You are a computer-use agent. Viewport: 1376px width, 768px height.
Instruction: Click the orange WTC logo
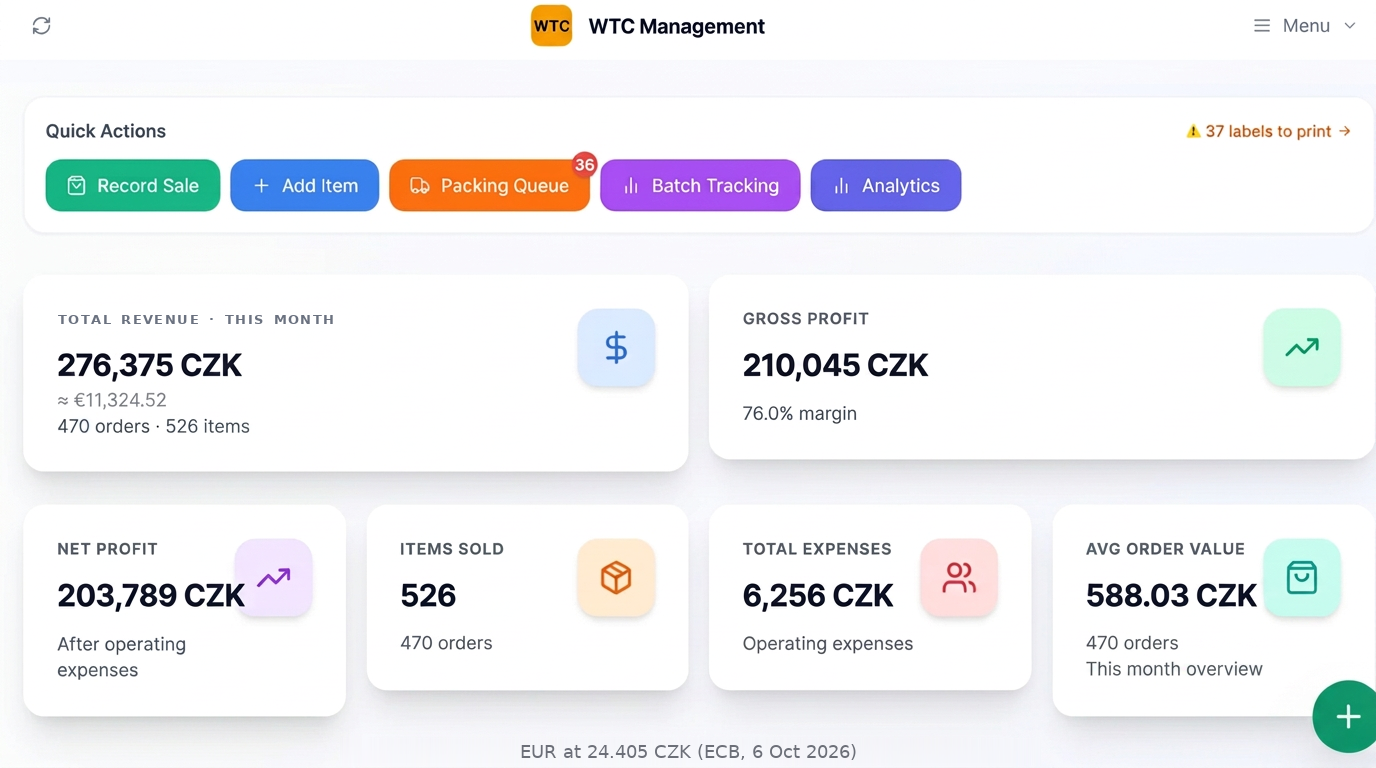click(551, 26)
